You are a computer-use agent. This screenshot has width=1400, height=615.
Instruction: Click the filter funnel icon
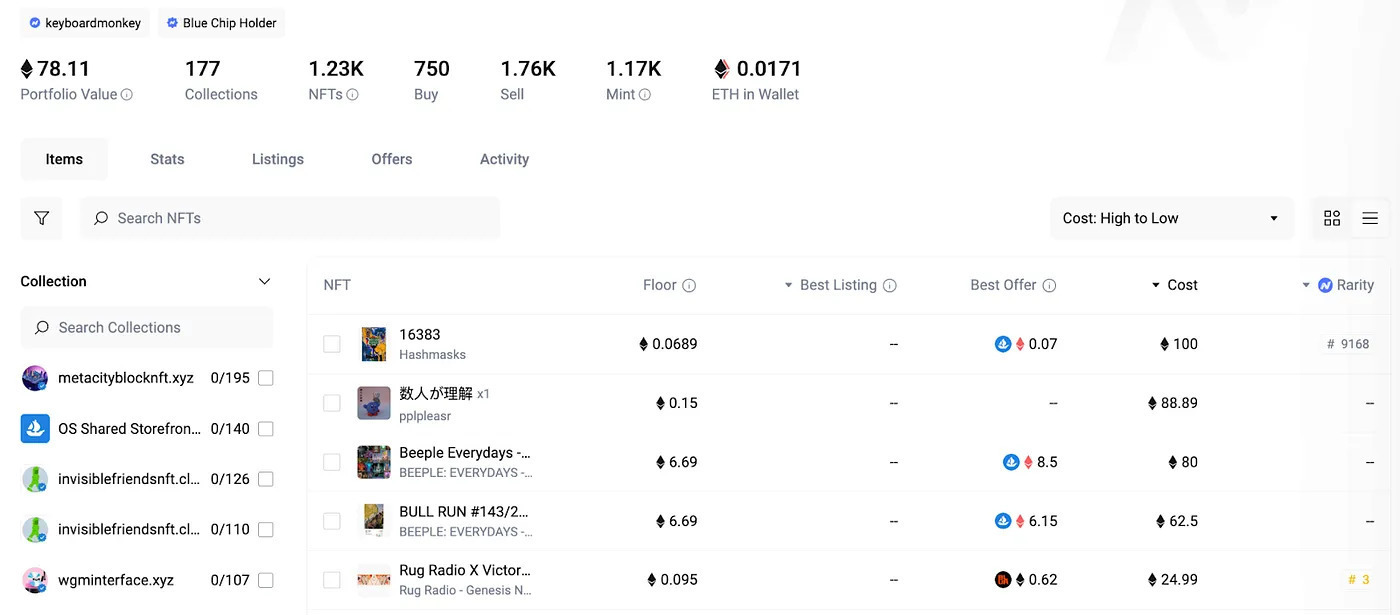[41, 218]
